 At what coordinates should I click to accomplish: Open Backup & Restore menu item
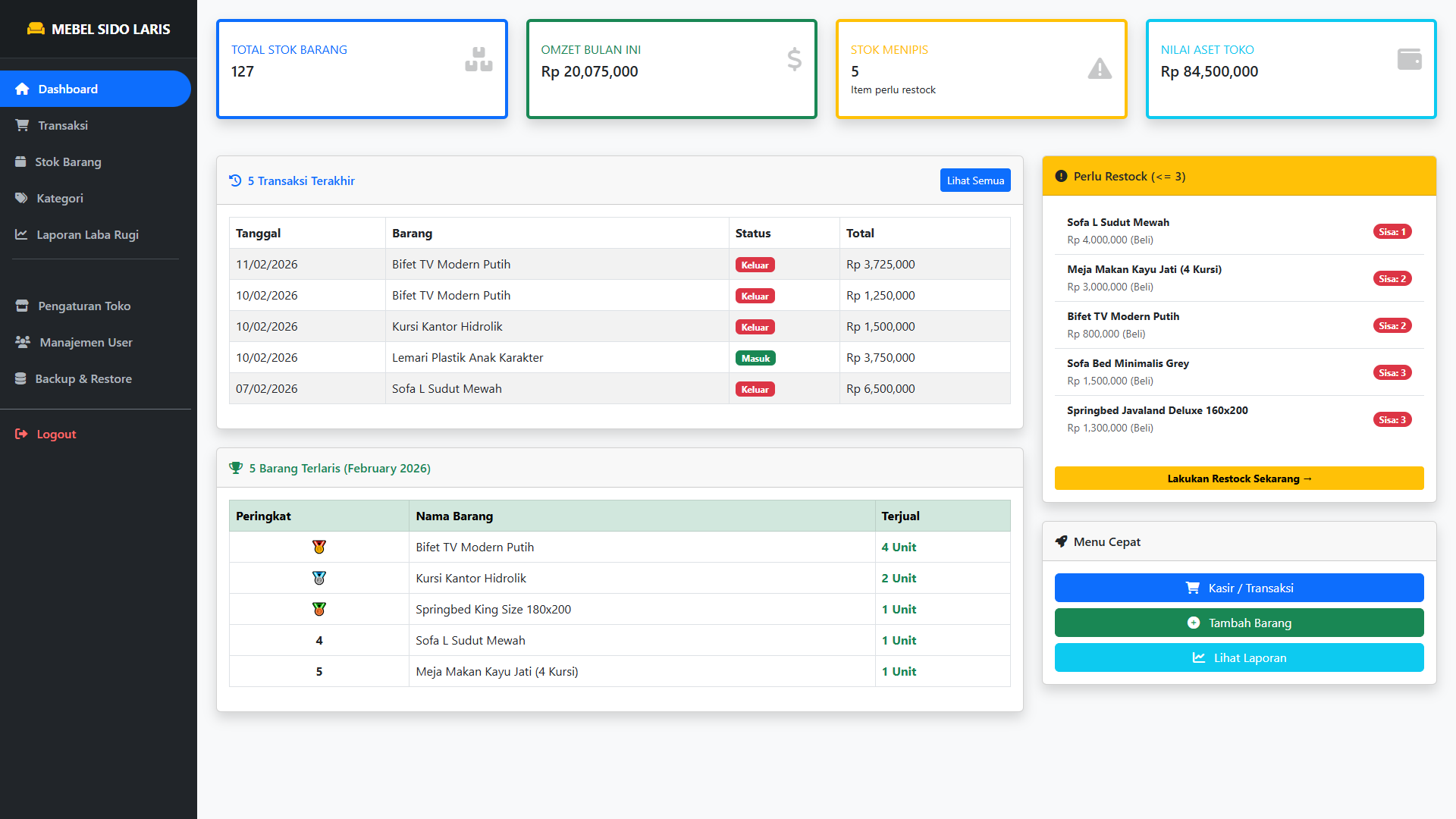pyautogui.click(x=83, y=378)
